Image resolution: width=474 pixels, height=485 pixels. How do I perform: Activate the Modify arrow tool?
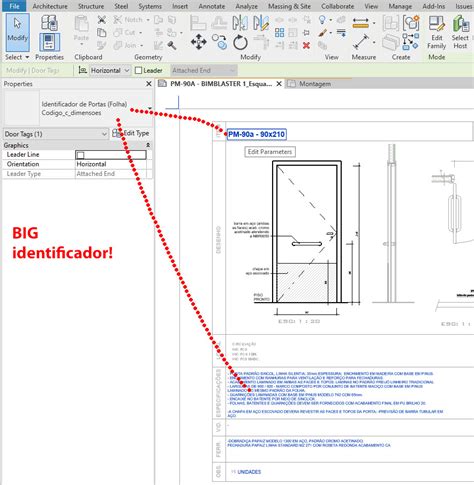coord(17,32)
